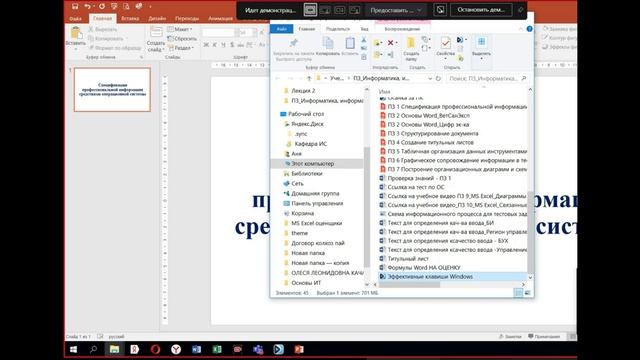Go up one folder level in Explorer
This screenshot has width=640, height=360.
[309, 78]
